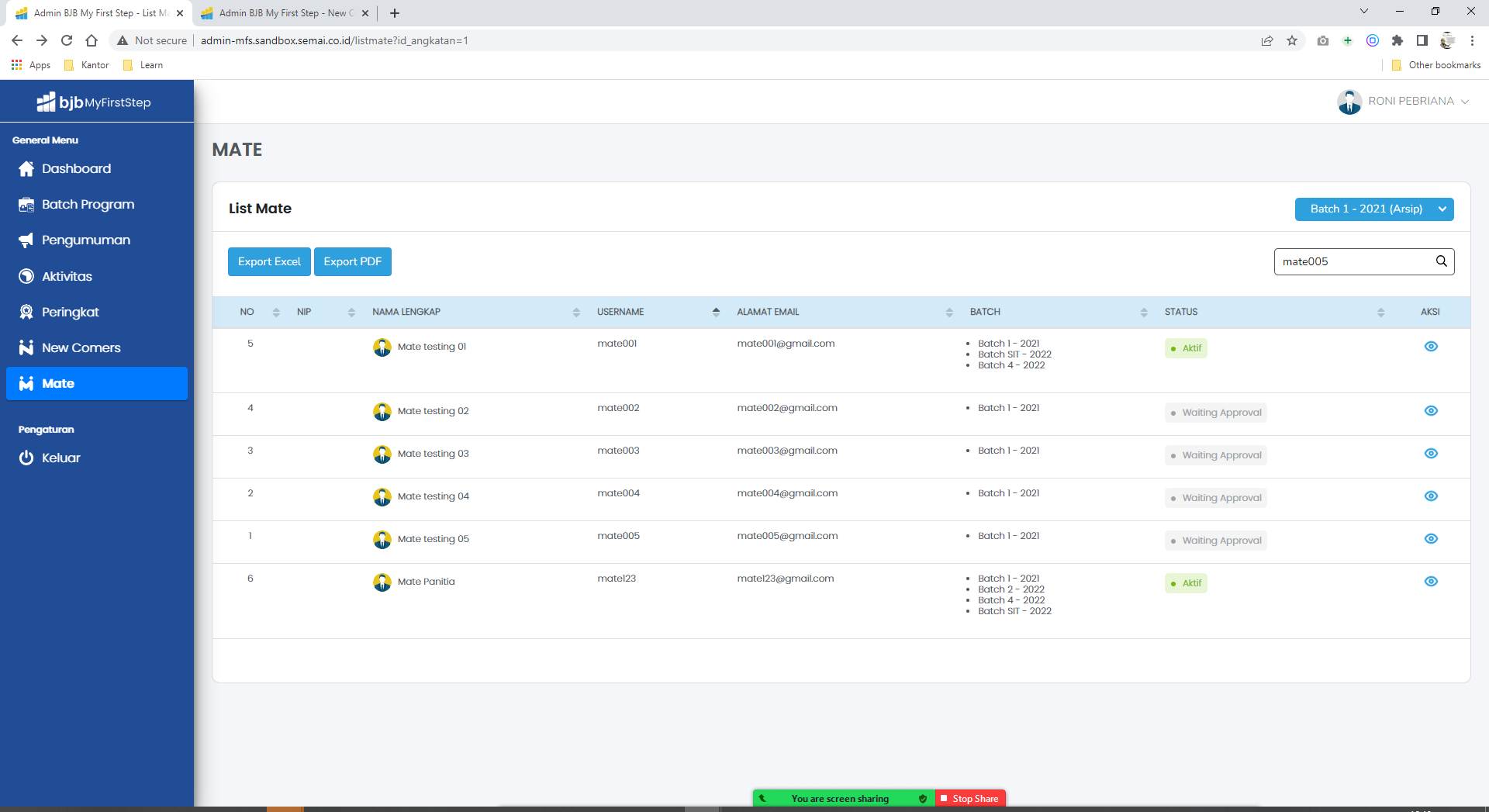Click avatar of Mate testing 01
1489x812 pixels.
point(382,347)
